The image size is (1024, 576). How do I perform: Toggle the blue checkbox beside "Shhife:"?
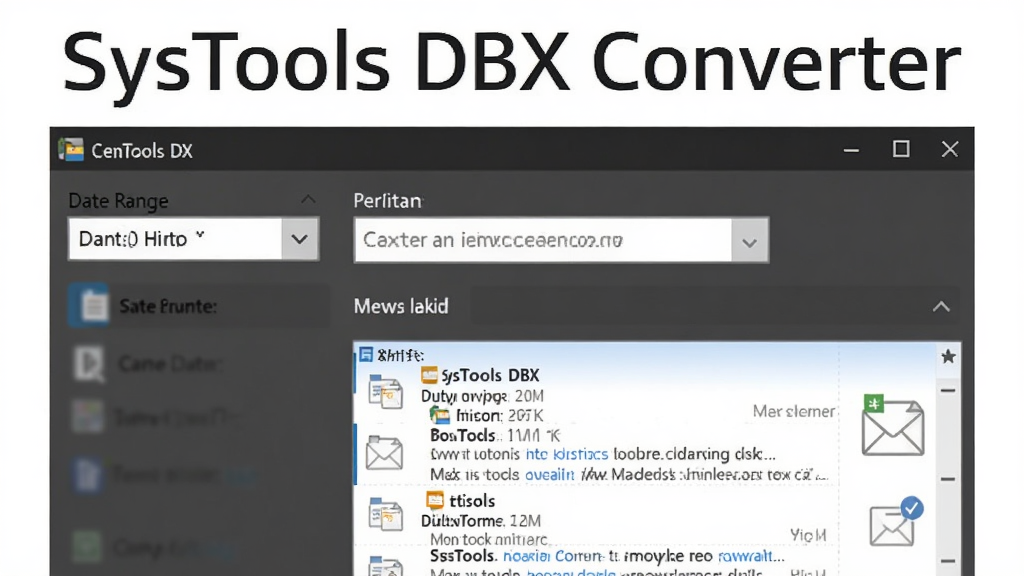pos(366,355)
